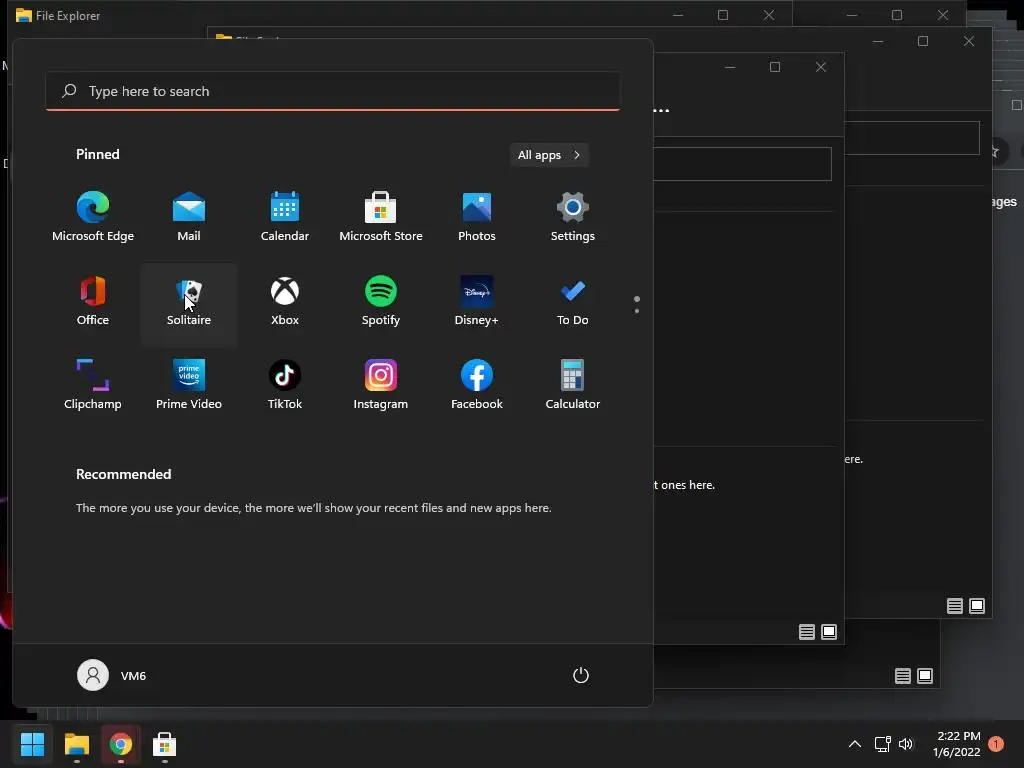Launch the Photos app

click(x=477, y=217)
